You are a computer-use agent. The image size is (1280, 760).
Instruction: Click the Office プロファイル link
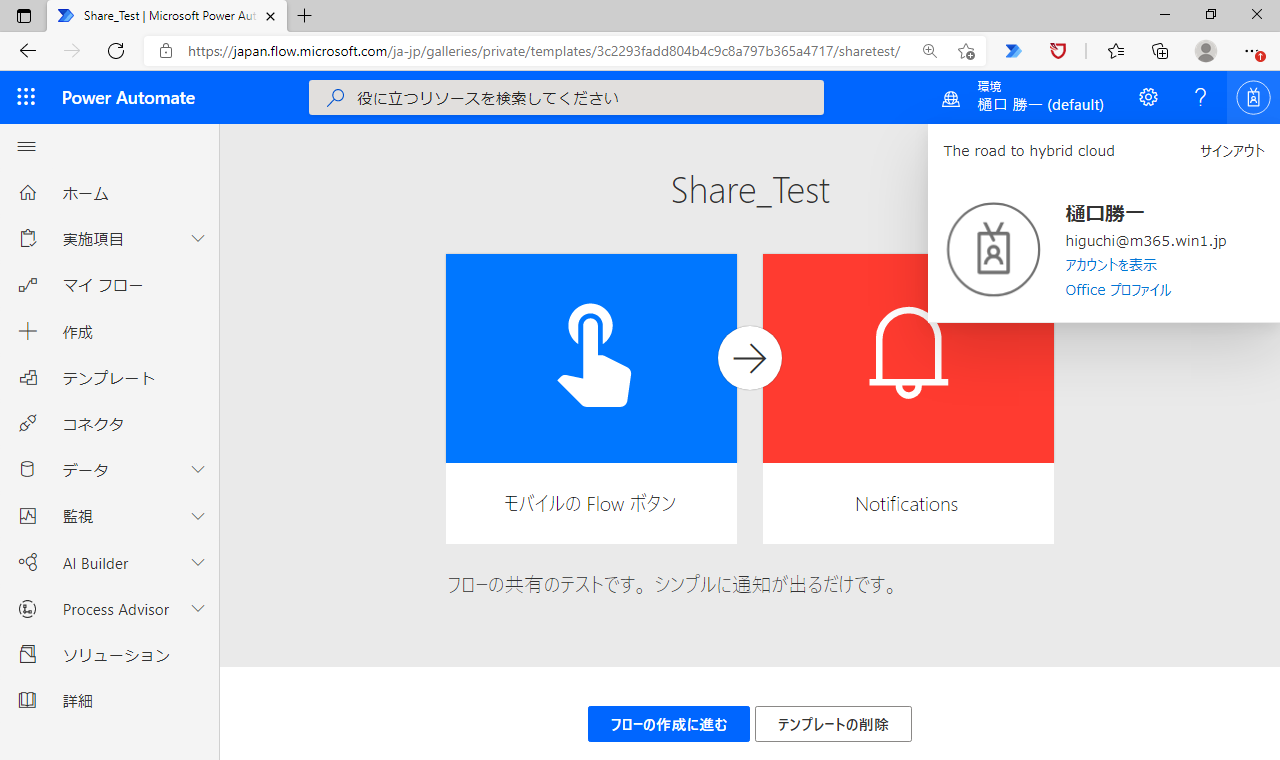point(1118,290)
